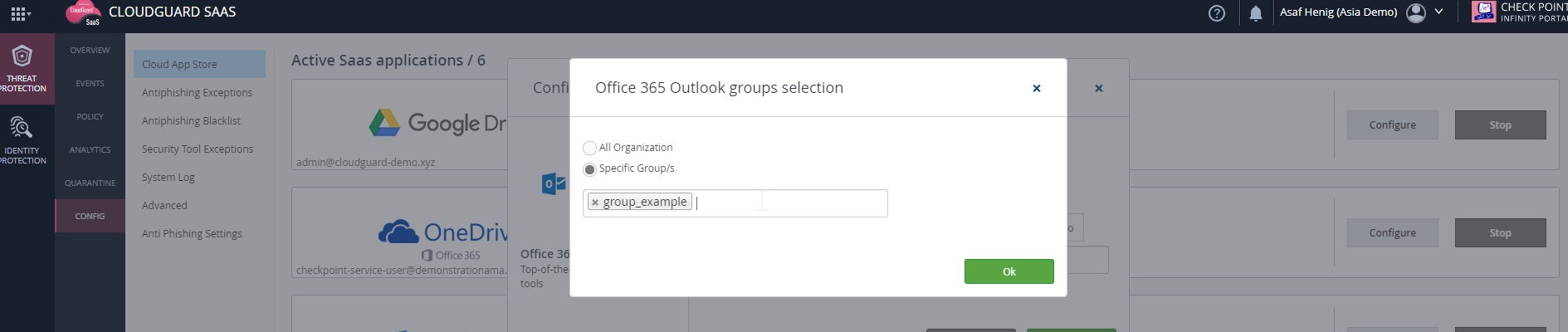This screenshot has height=332, width=1568.
Task: Click Stop for Google Drive
Action: point(1501,124)
